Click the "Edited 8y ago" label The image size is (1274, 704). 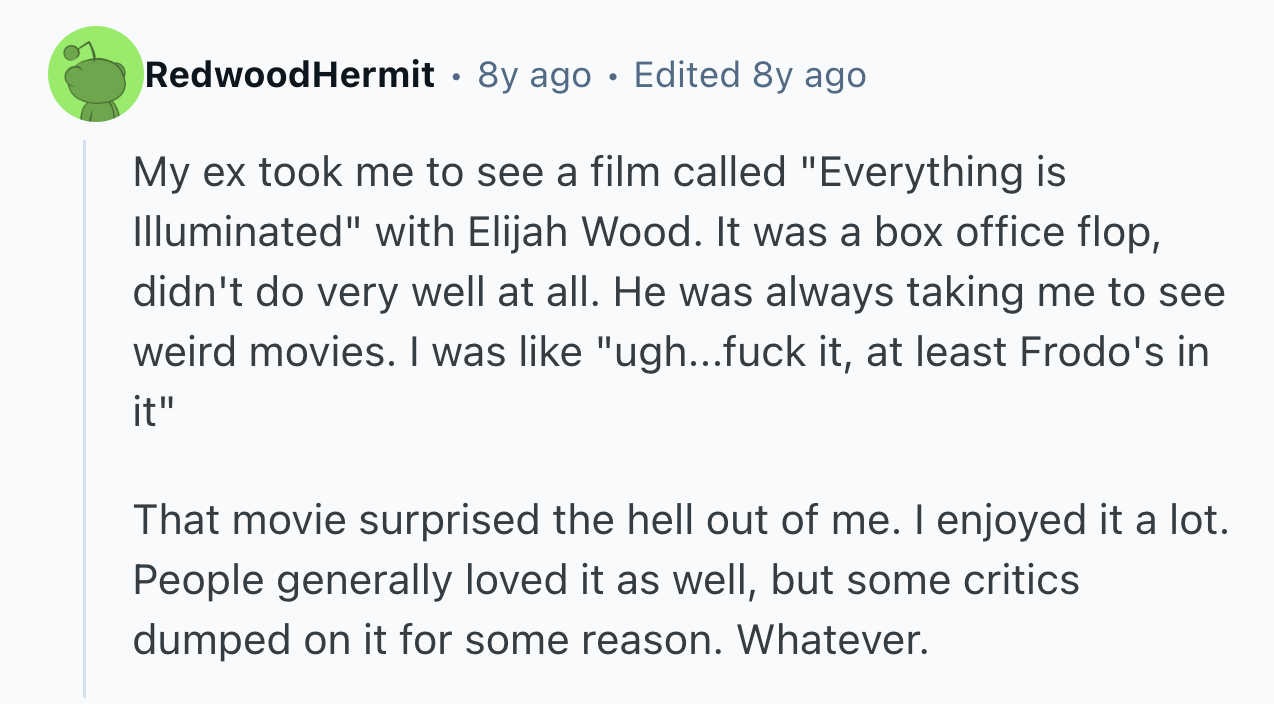pos(749,75)
